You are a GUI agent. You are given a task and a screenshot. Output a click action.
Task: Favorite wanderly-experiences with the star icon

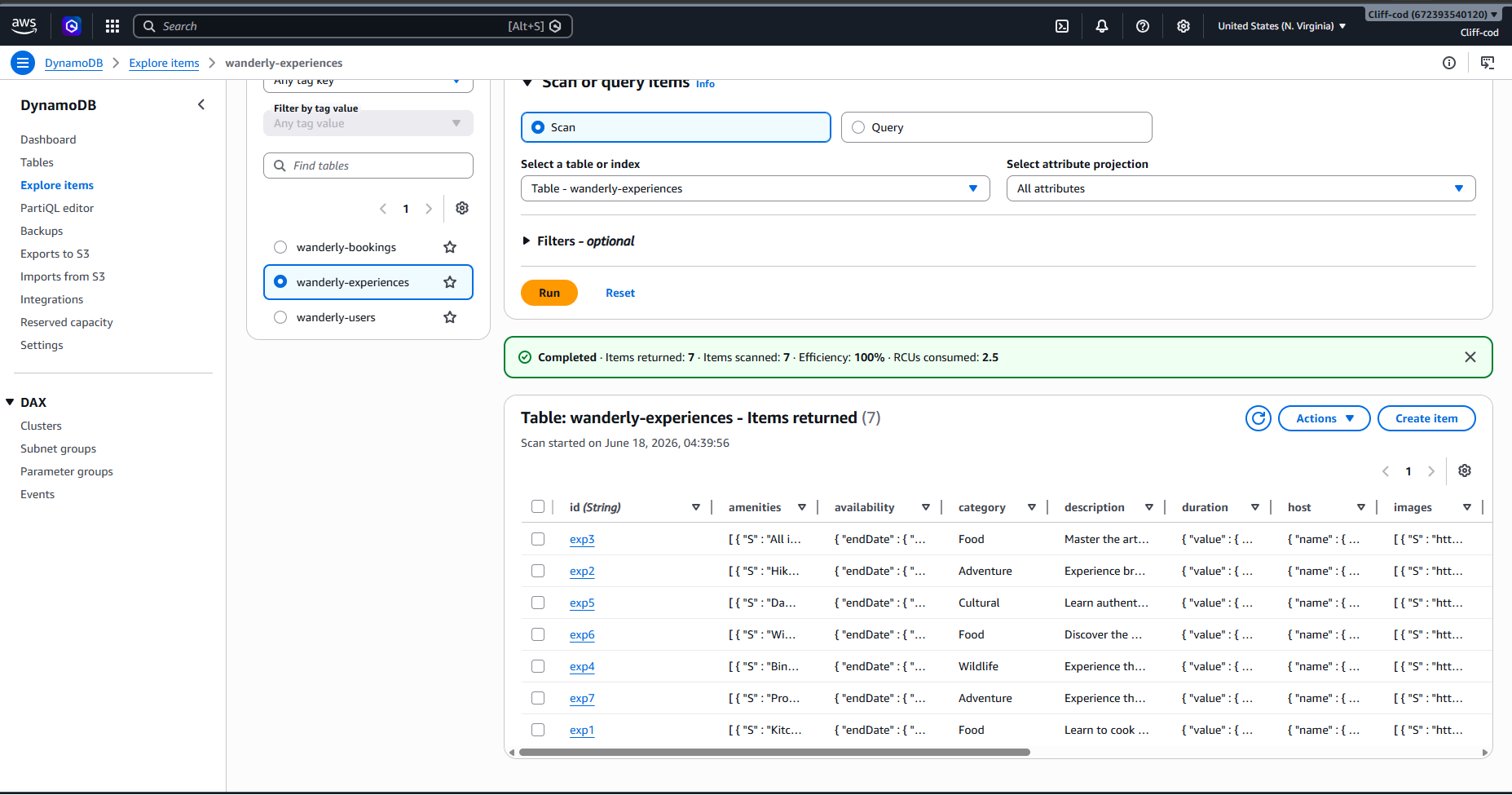450,282
